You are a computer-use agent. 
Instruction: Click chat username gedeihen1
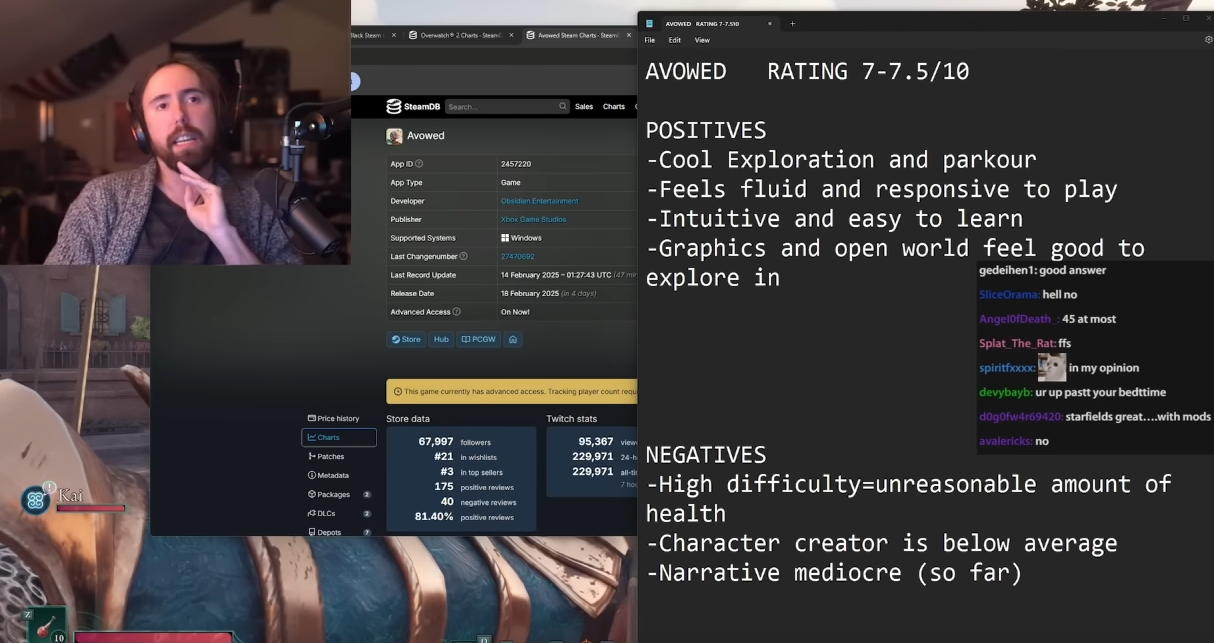coord(1007,270)
